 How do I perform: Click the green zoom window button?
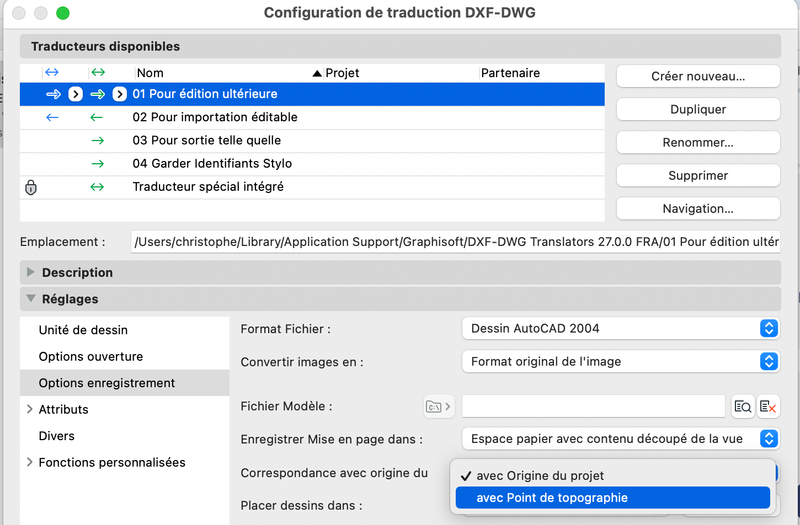click(x=63, y=13)
